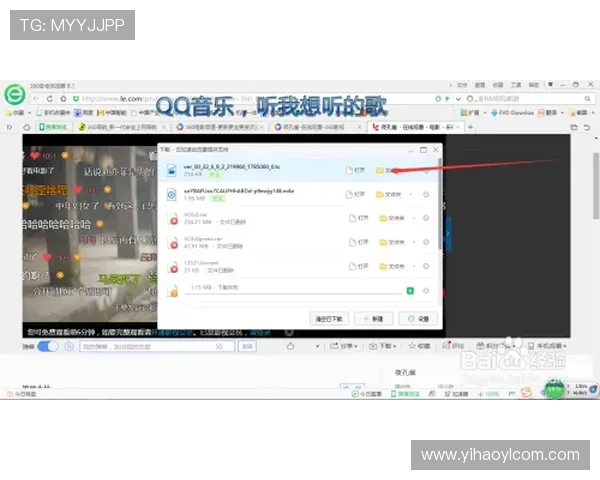Open the 文件 menu in browser title bar
Viewport: 600px width, 480px height.
coord(462,85)
